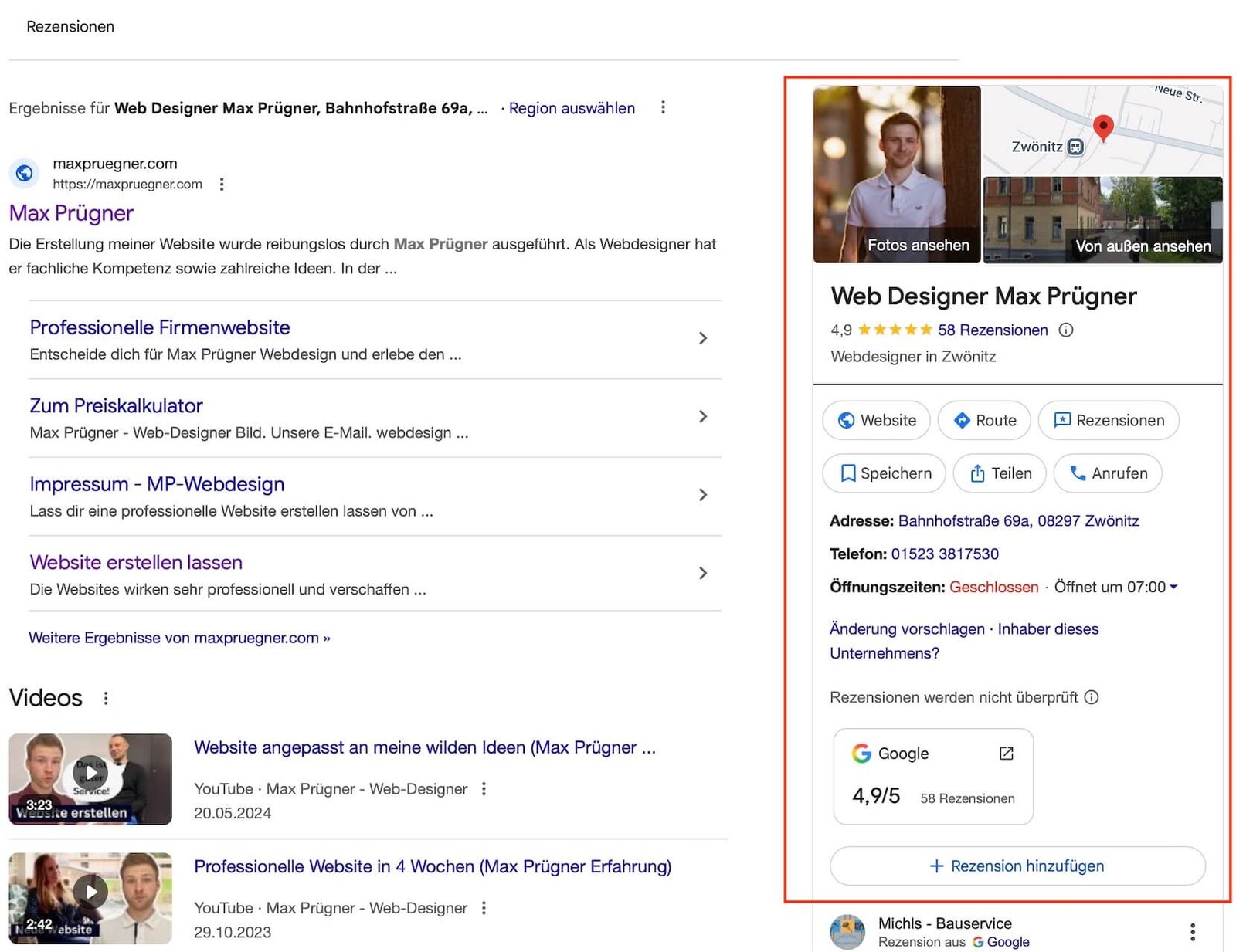
Task: Click the Google logo in the rating card
Action: point(861,754)
